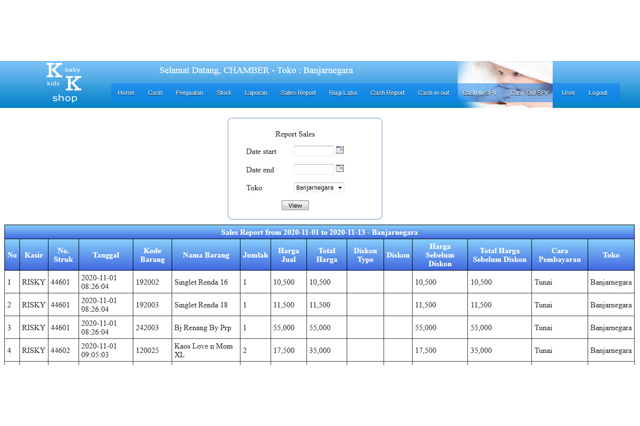This screenshot has width=640, height=426.
Task: Navigate to the Stock page
Action: point(224,93)
